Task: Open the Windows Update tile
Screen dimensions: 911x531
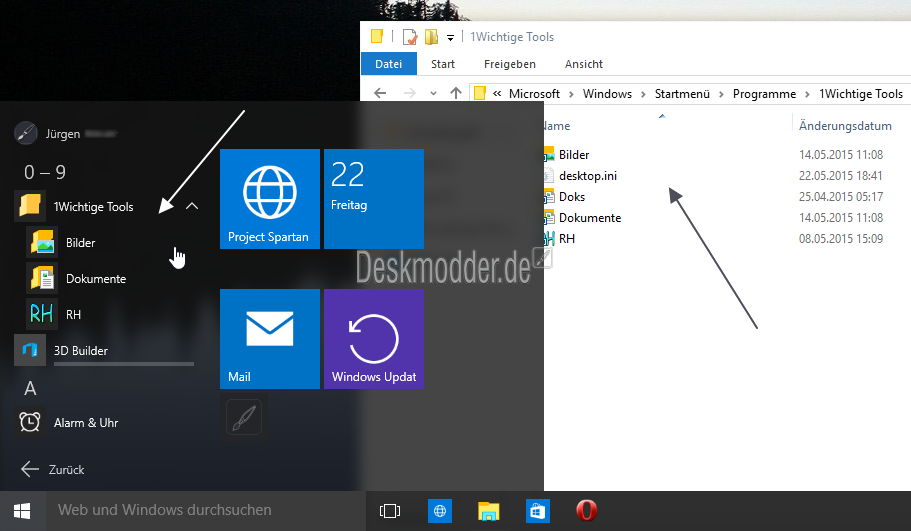Action: 374,339
